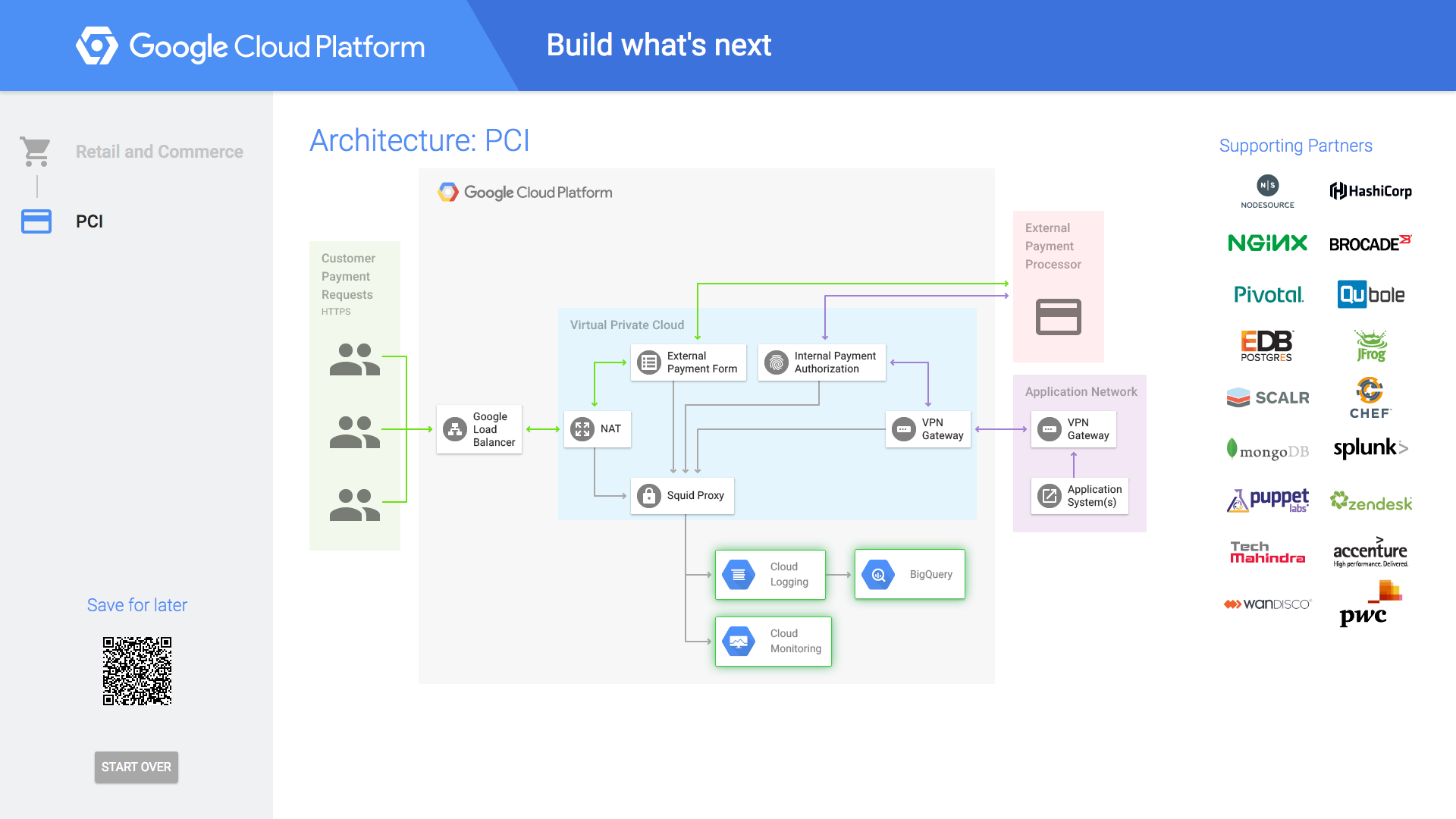
Task: Click the Cloud Logging hexagon icon
Action: (739, 575)
